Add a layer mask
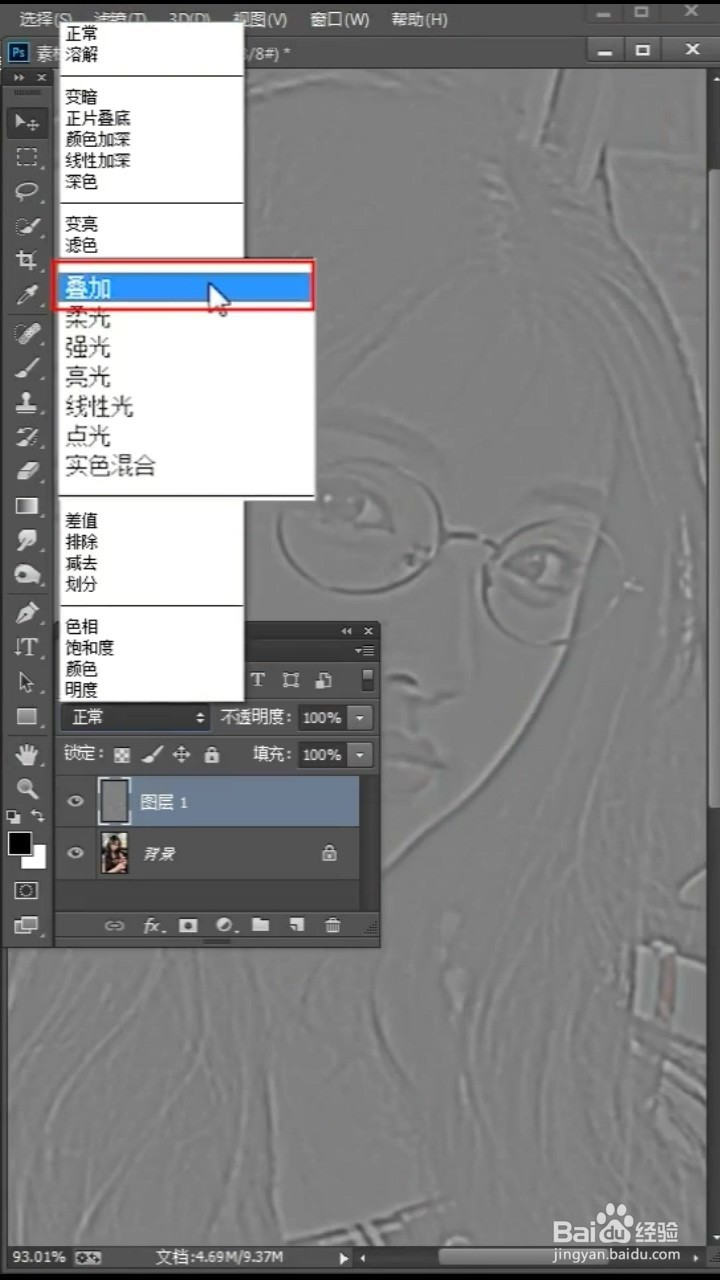Viewport: 720px width, 1280px height. (187, 926)
